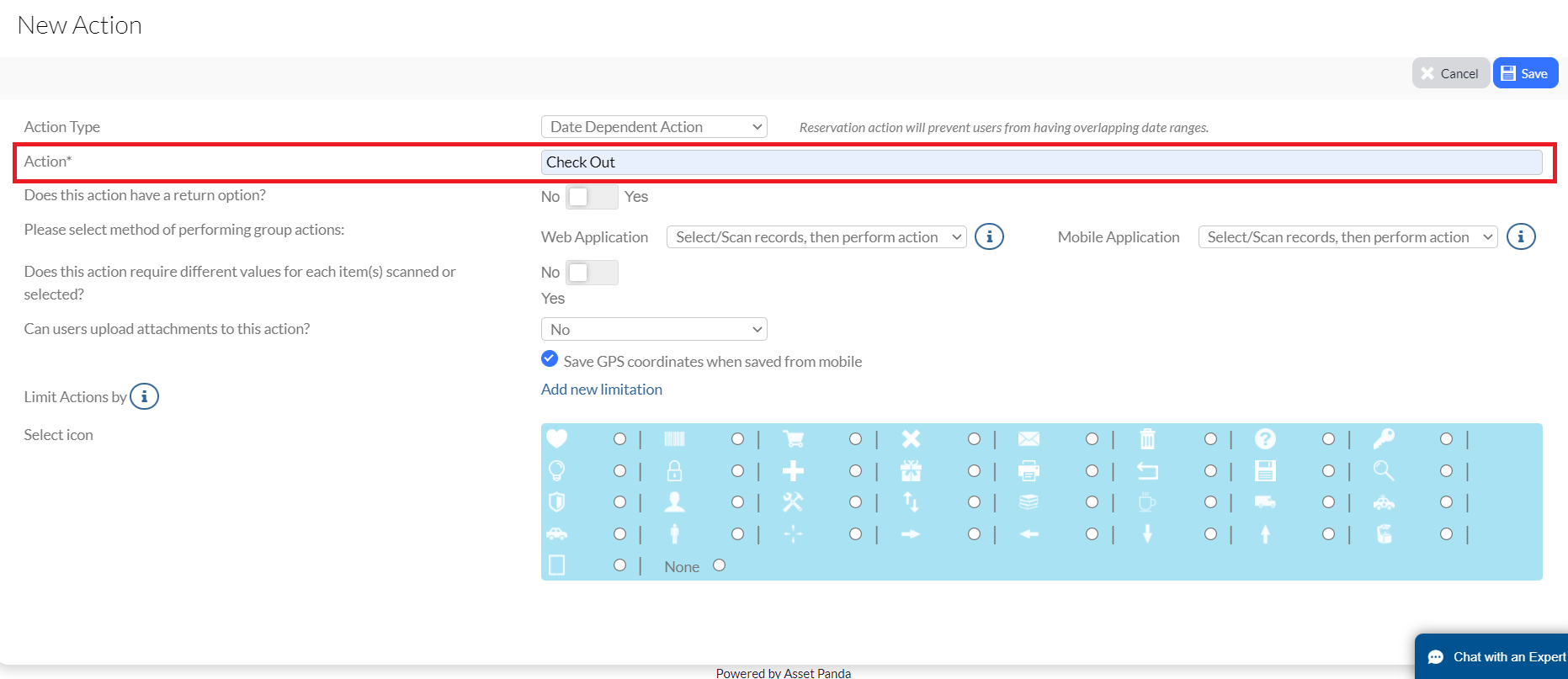
Task: Click the gift box icon
Action: click(x=911, y=470)
